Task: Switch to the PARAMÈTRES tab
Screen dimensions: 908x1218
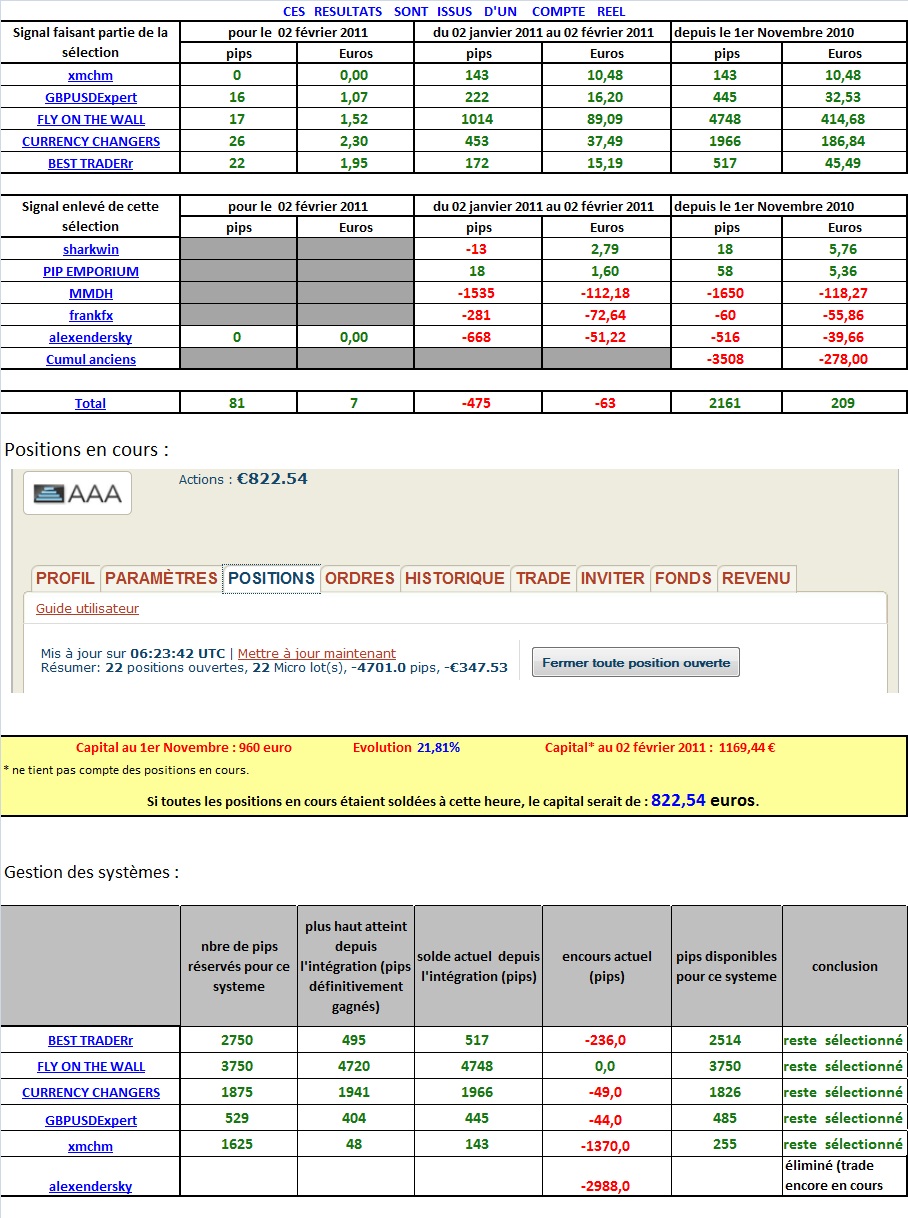Action: click(x=161, y=578)
